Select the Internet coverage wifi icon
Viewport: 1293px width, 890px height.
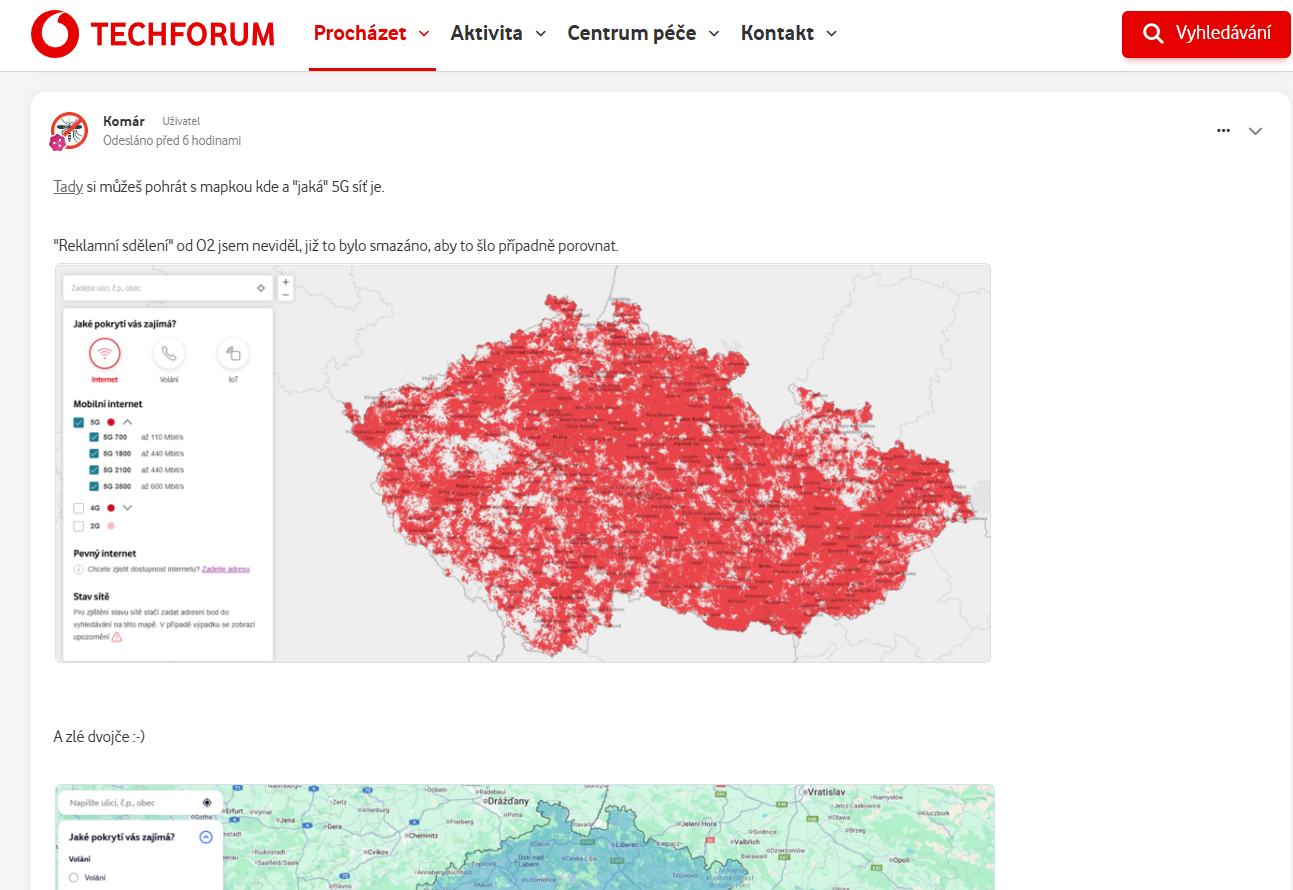click(104, 353)
